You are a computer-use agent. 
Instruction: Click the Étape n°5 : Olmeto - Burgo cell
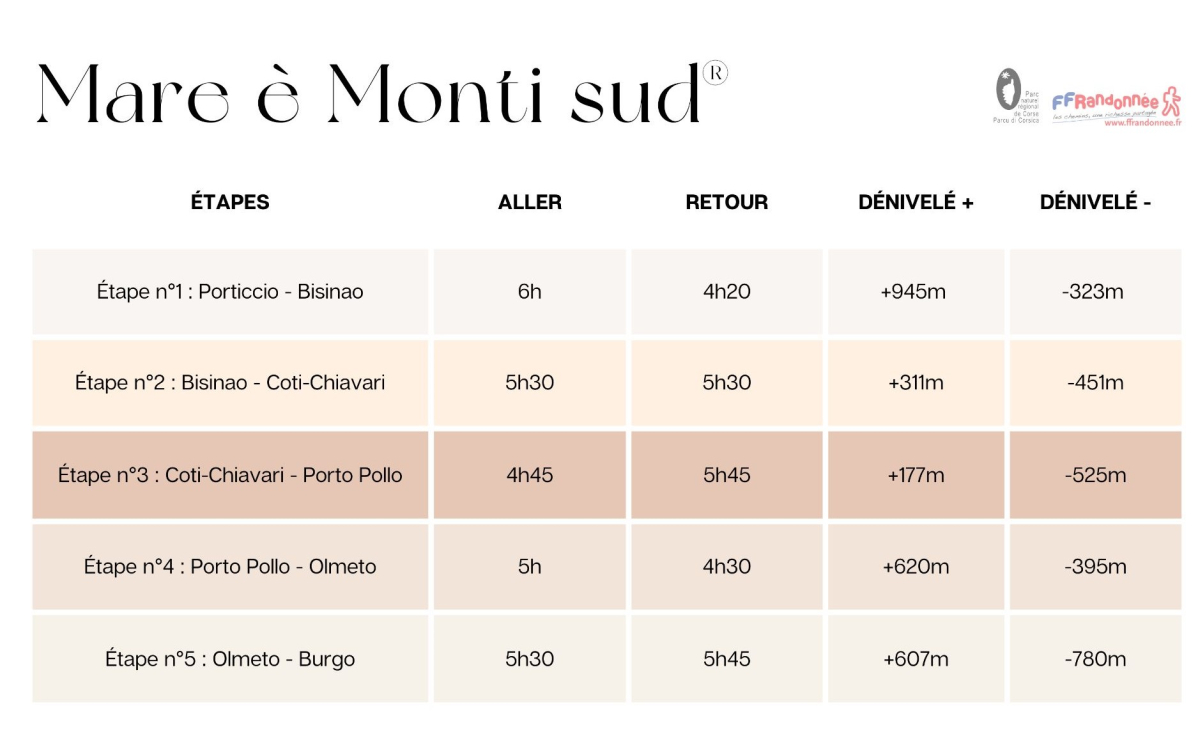coord(230,659)
